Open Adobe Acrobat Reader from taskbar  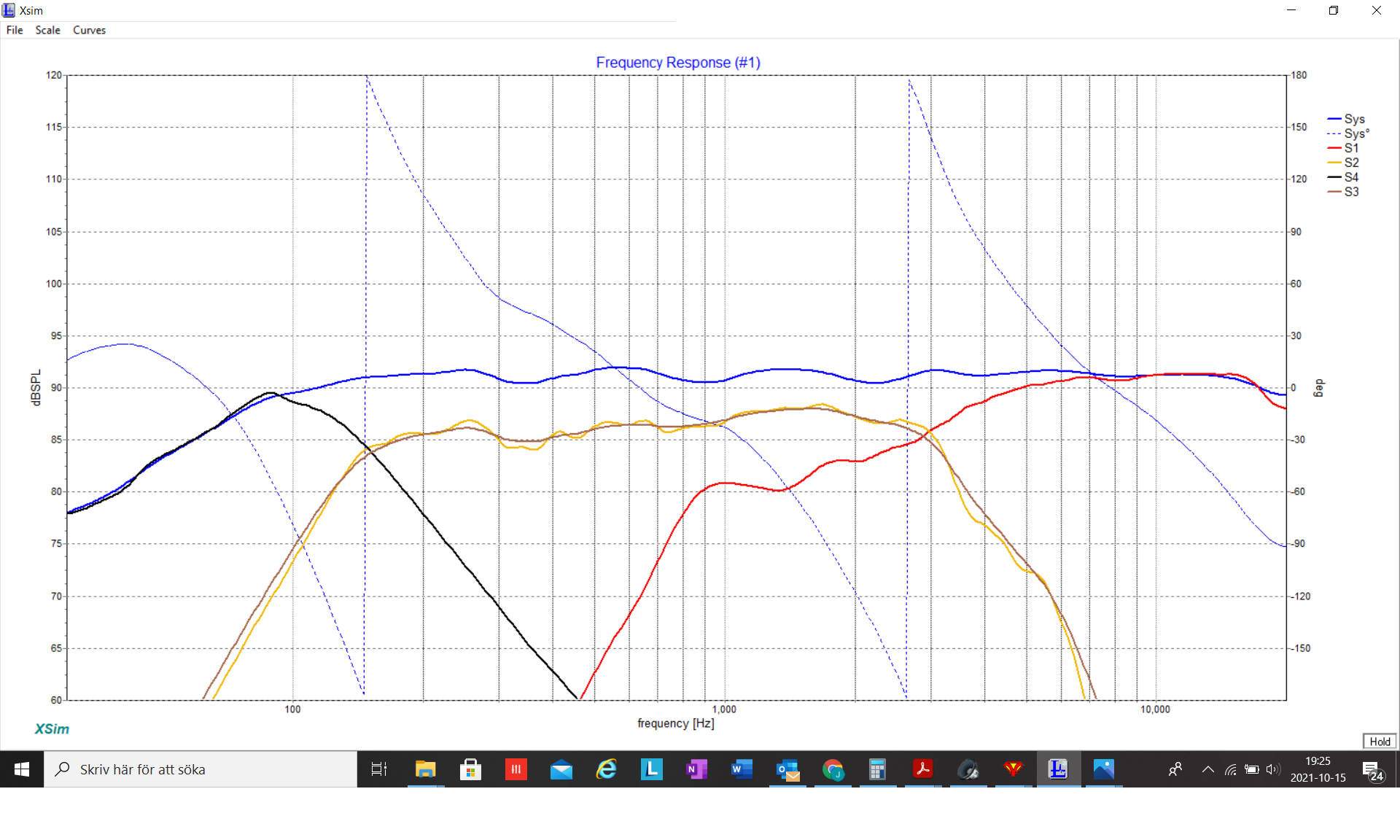point(922,769)
